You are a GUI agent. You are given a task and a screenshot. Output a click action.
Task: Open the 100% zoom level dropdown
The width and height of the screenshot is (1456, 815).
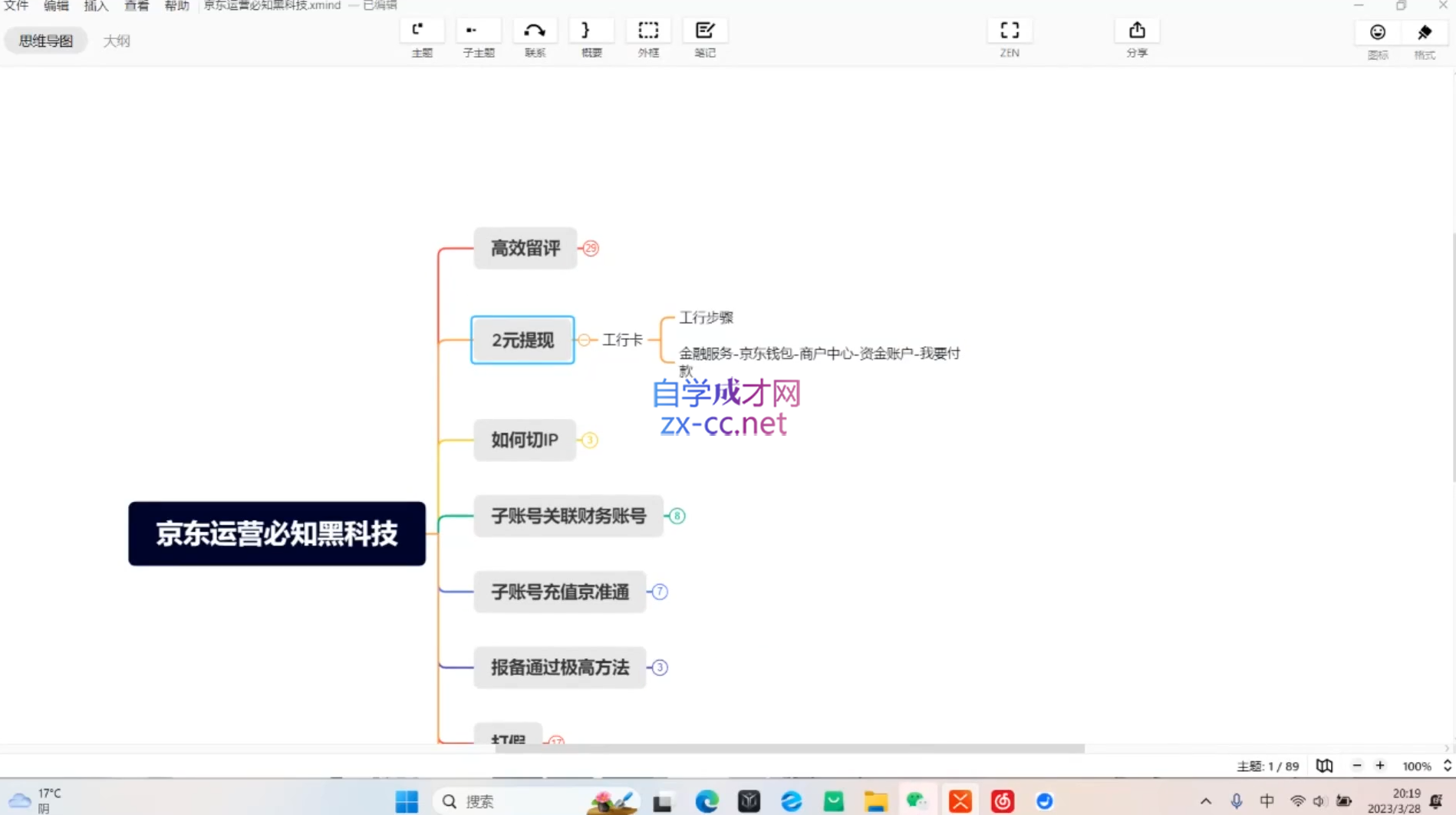pyautogui.click(x=1427, y=766)
